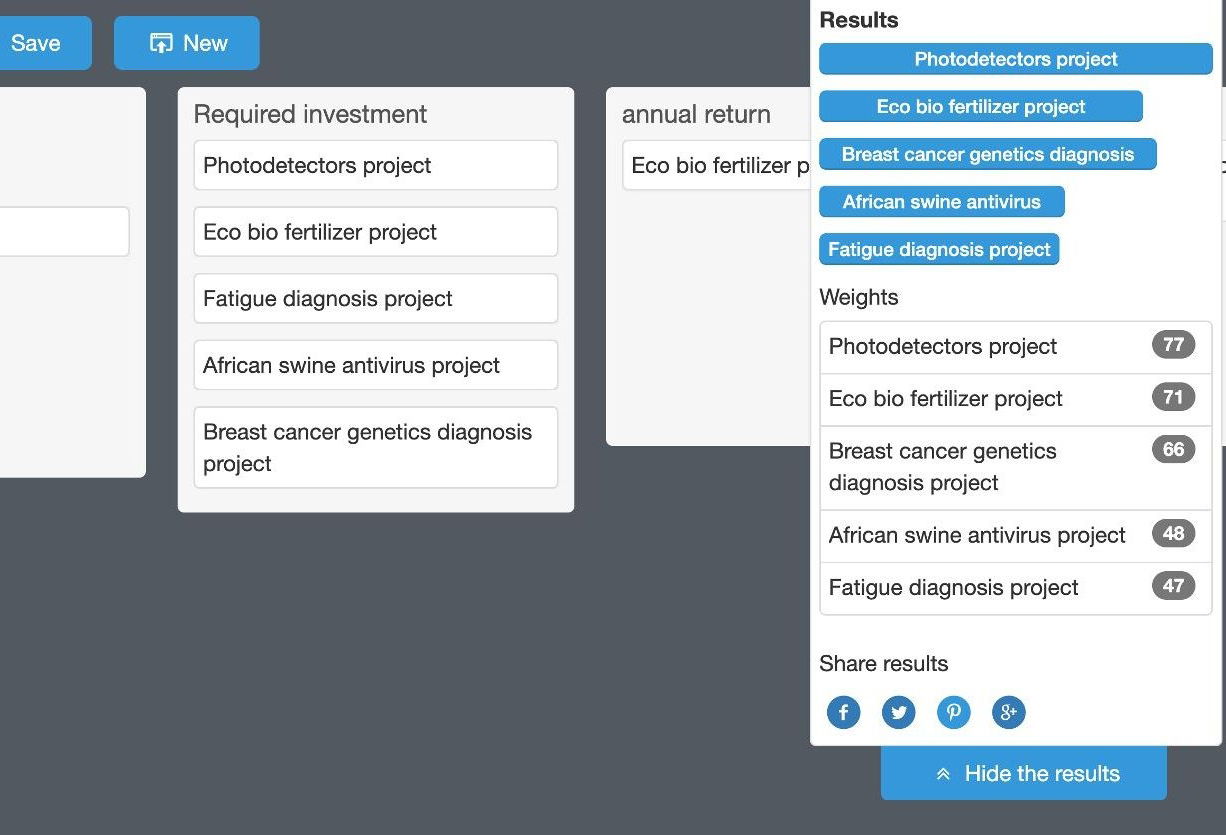Select Photodetectors project result bar
This screenshot has height=835, width=1226.
pos(1015,59)
